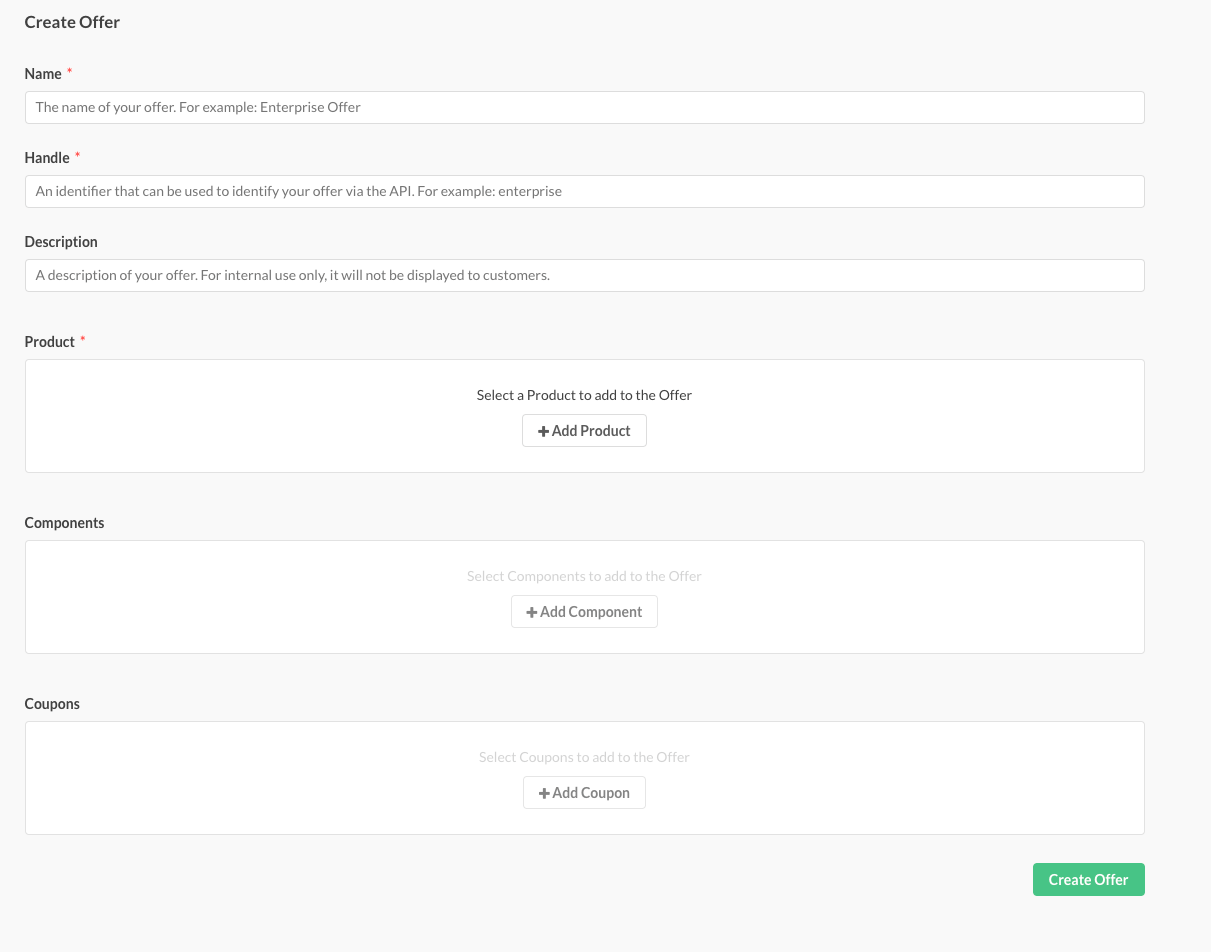The height and width of the screenshot is (952, 1211).
Task: Click the plus icon on Add Component
Action: pos(532,612)
